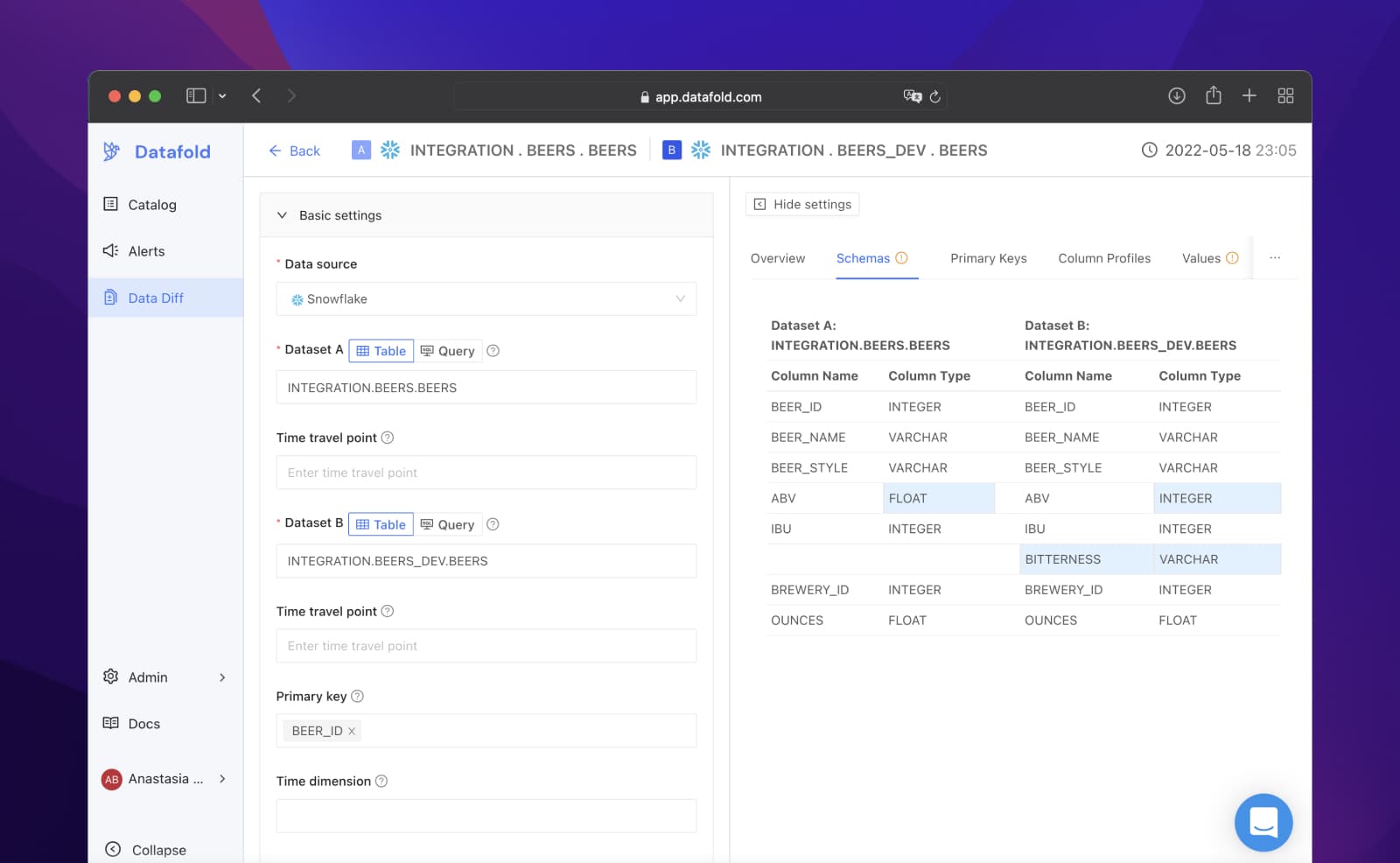Click help icon for Dataset A time travel
This screenshot has height=863, width=1400.
[x=388, y=438]
